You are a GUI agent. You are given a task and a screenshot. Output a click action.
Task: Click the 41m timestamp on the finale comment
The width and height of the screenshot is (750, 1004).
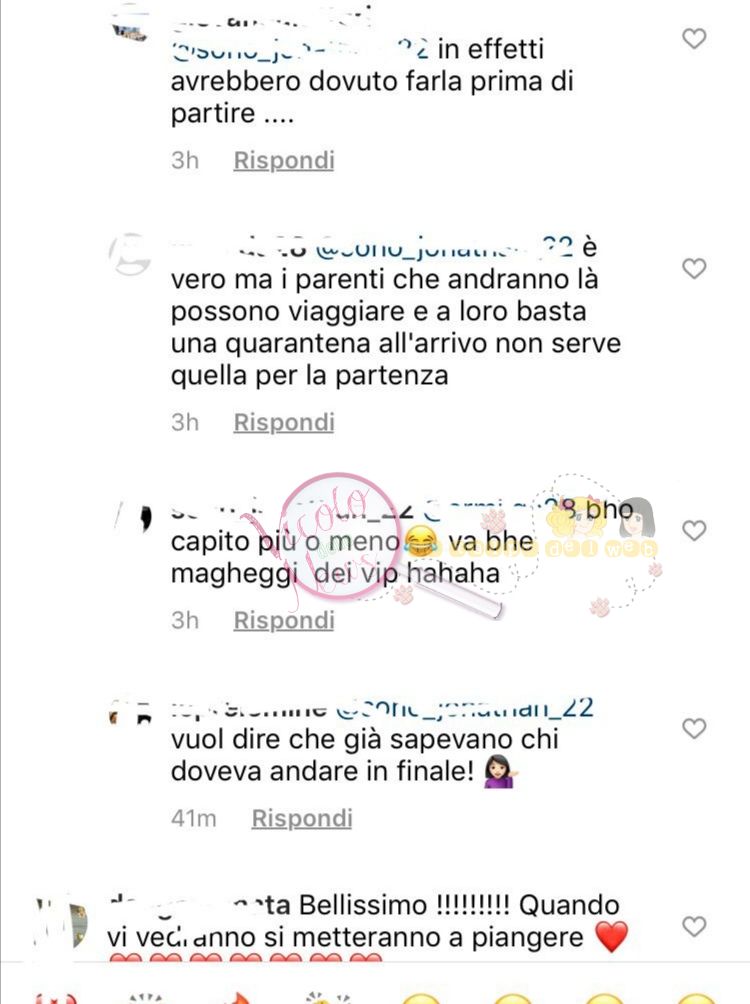coord(193,818)
